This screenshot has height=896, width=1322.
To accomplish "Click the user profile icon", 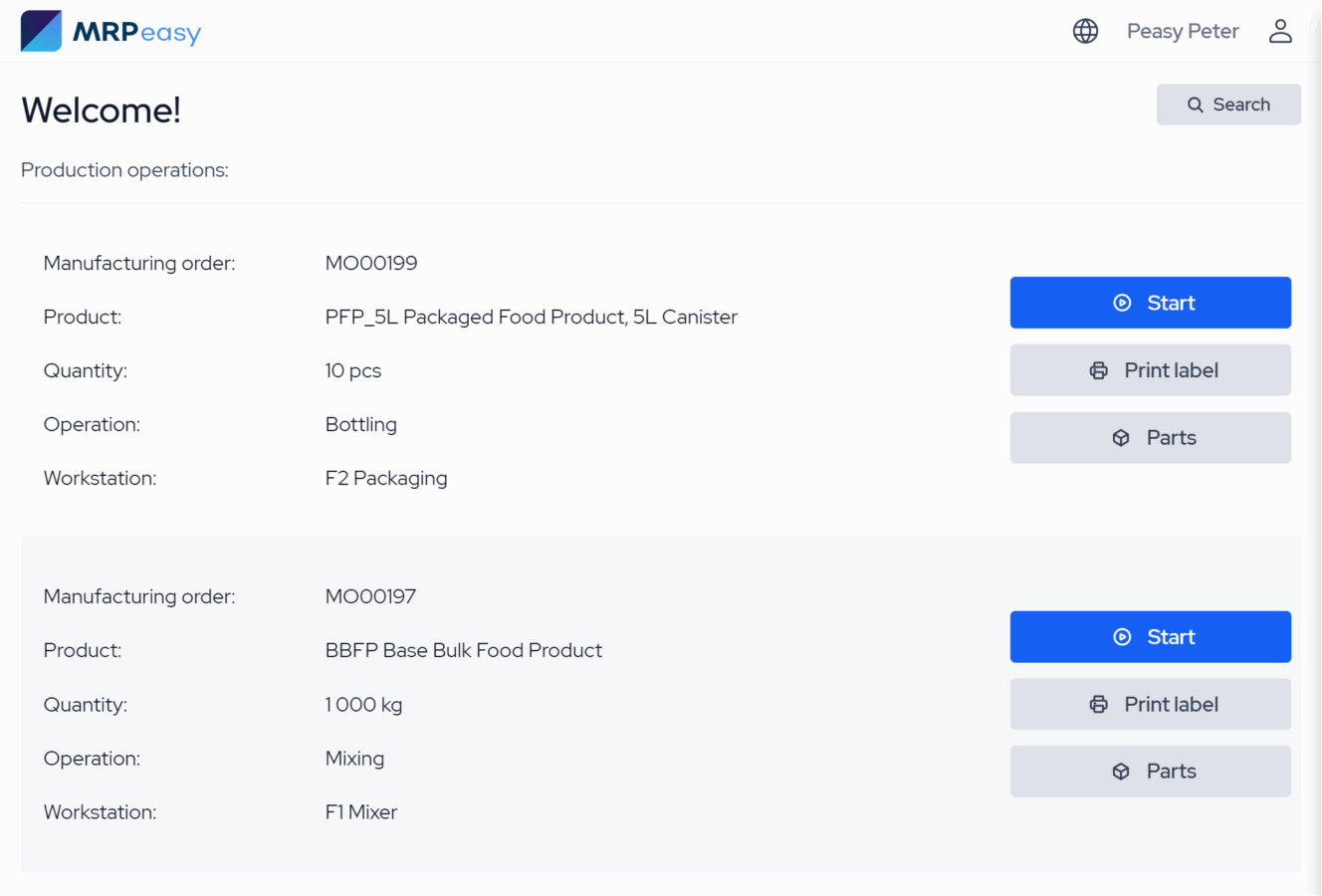I will [1280, 31].
